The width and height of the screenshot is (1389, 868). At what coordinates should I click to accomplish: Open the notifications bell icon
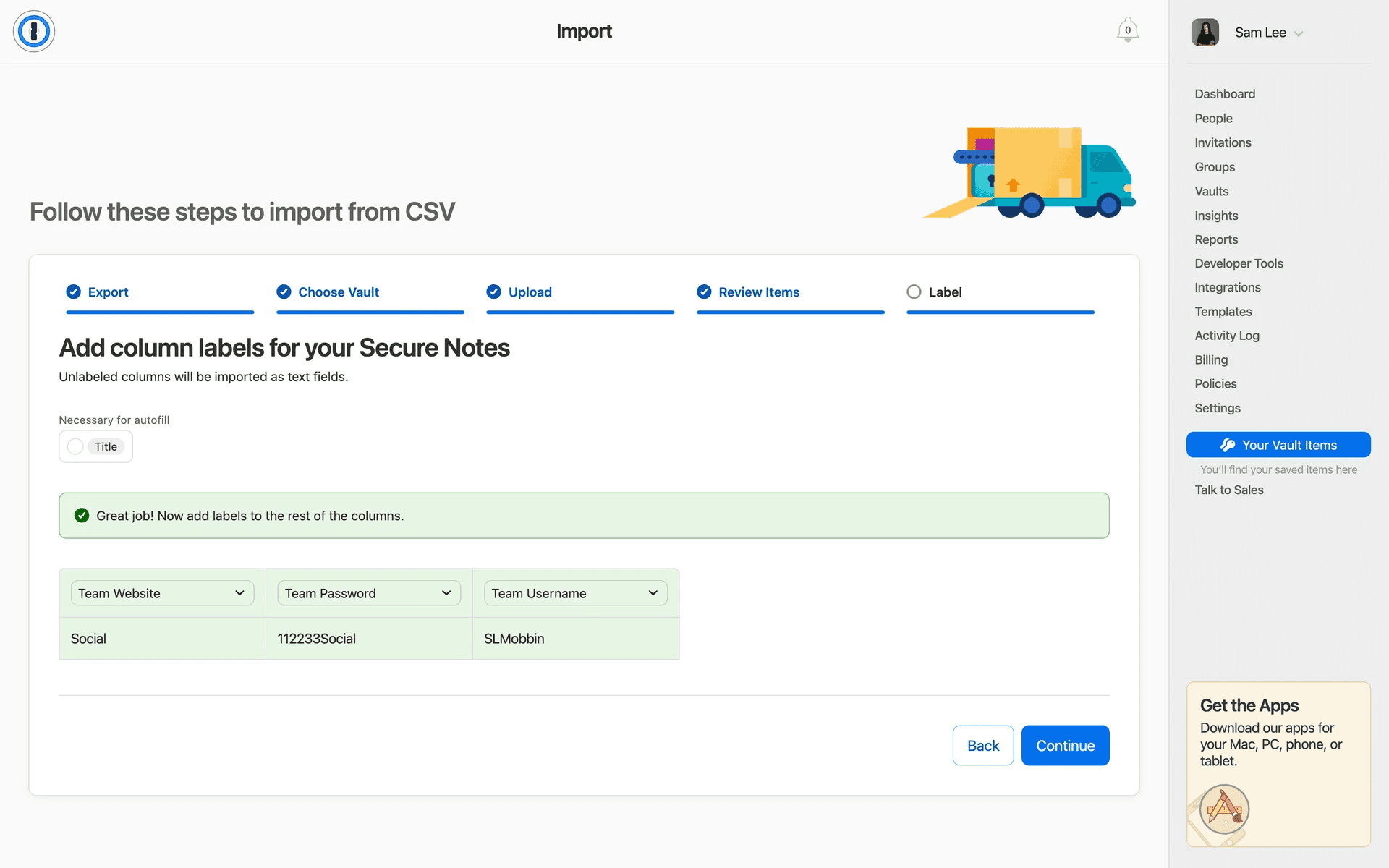1127,30
